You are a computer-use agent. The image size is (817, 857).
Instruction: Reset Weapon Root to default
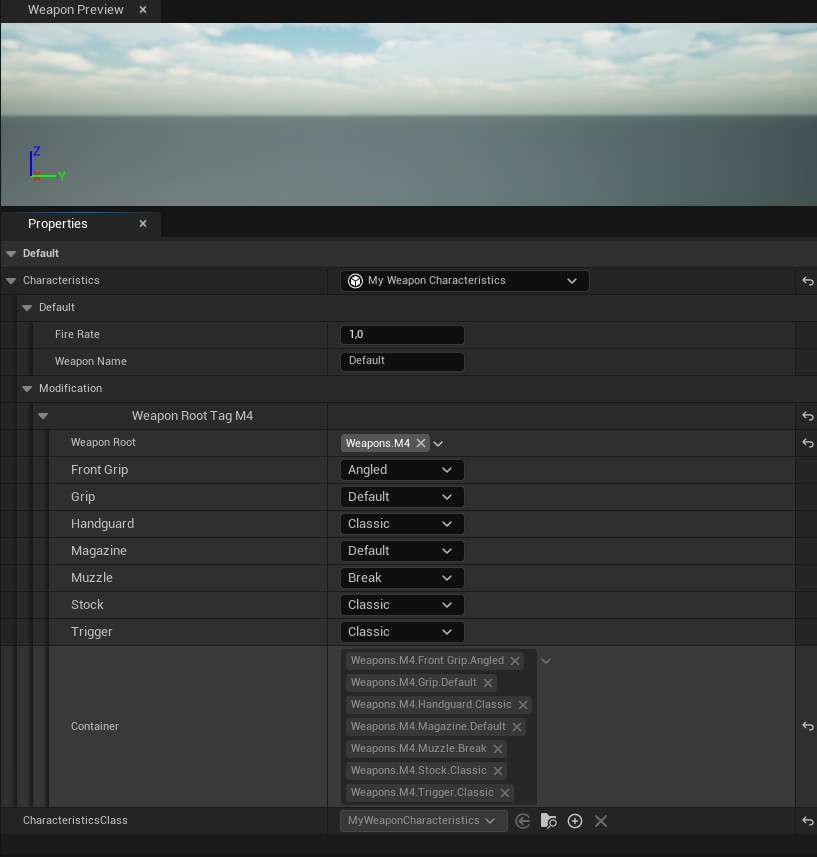click(x=808, y=443)
